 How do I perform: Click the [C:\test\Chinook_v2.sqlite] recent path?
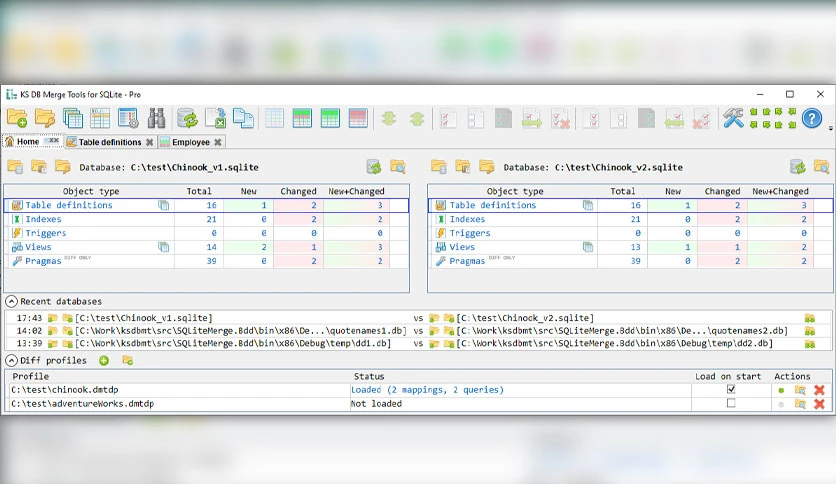(x=525, y=318)
